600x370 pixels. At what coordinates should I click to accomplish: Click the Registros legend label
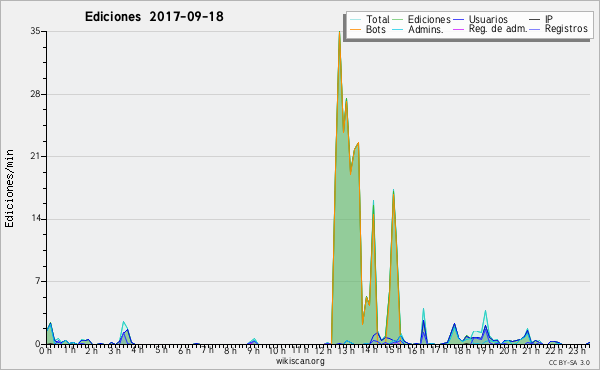pyautogui.click(x=566, y=29)
